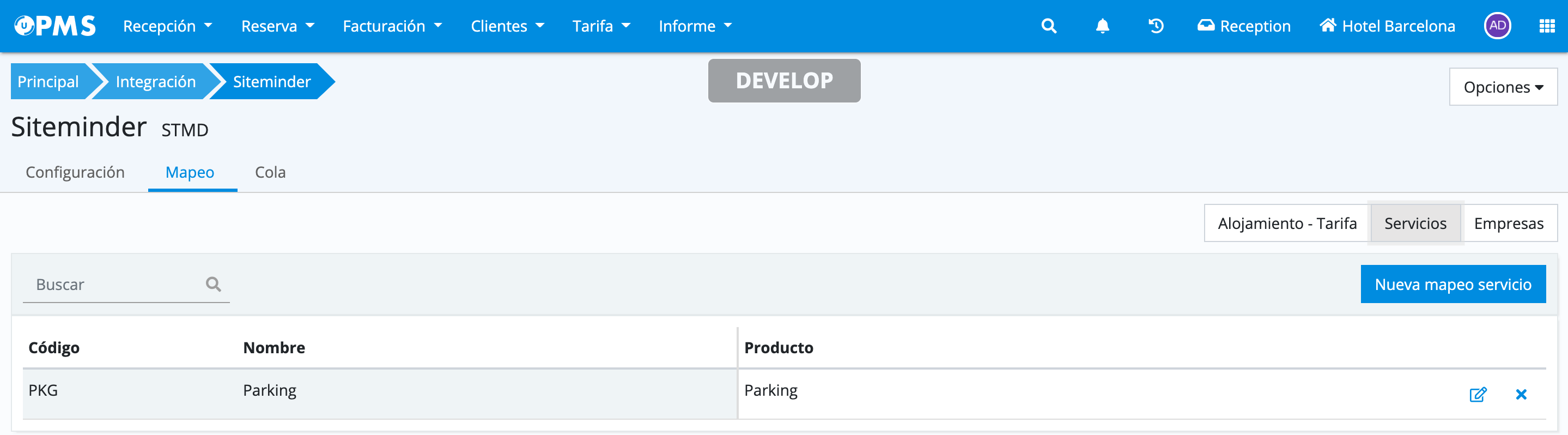Switch to the Configuración tab
Screen dimensions: 1568x435
pyautogui.click(x=75, y=172)
